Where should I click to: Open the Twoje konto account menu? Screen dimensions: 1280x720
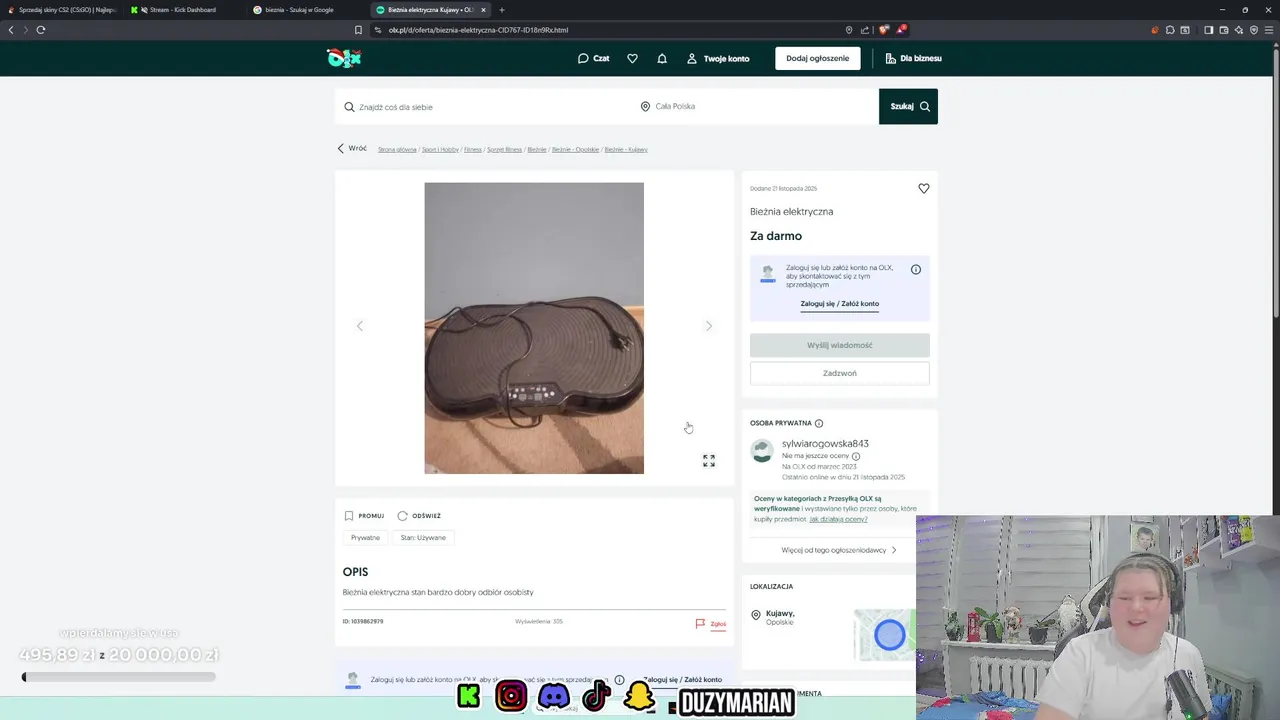point(718,58)
